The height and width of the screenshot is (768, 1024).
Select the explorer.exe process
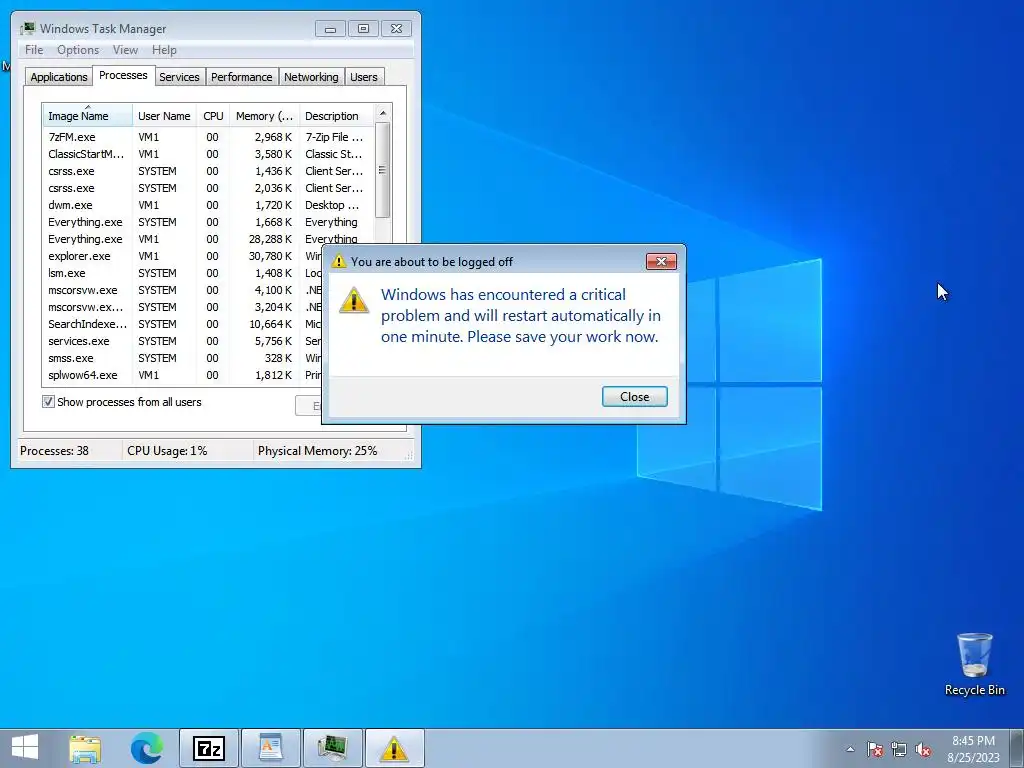point(183,256)
